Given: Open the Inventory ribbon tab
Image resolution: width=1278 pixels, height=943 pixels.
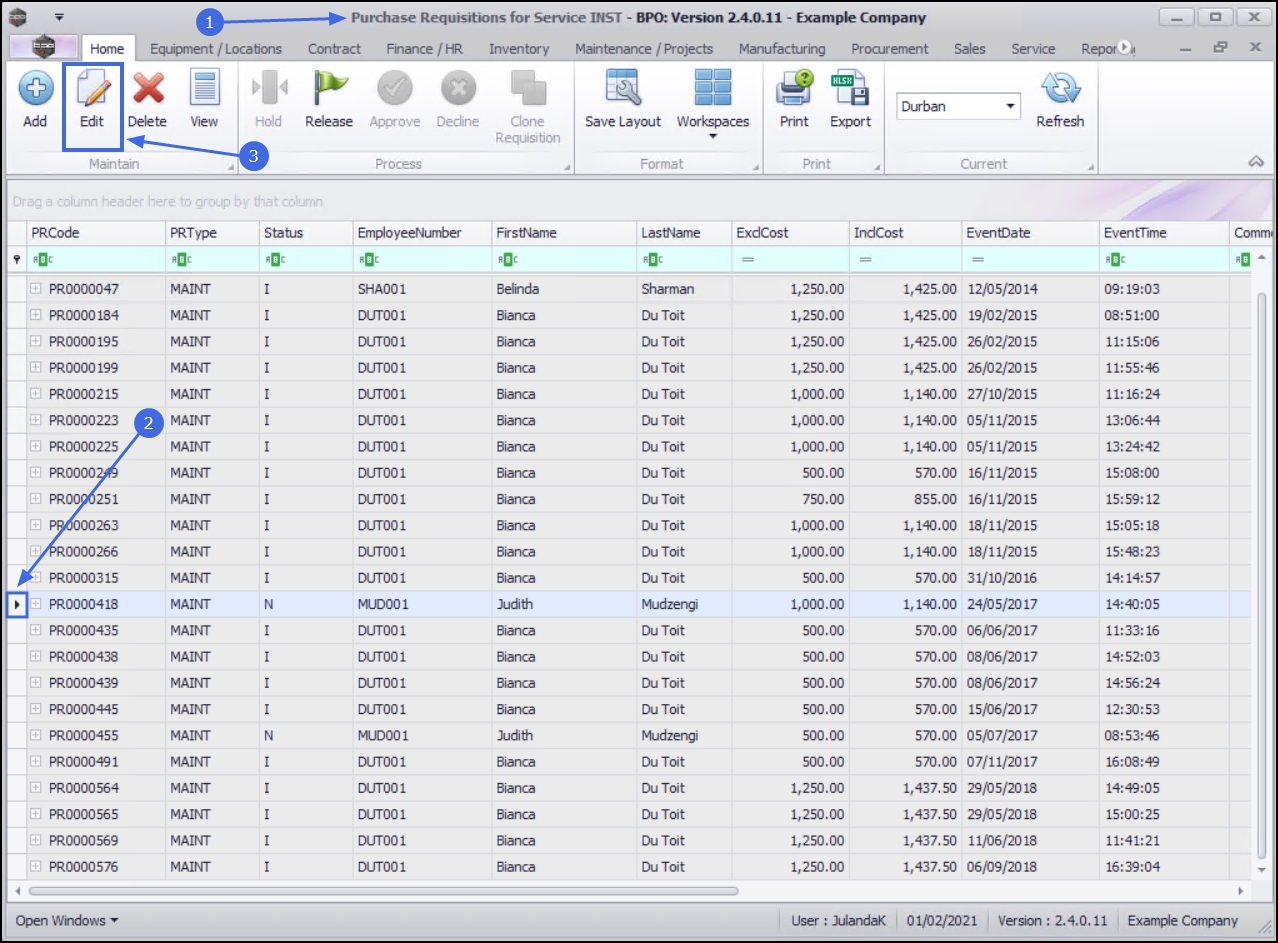Looking at the screenshot, I should pyautogui.click(x=518, y=48).
